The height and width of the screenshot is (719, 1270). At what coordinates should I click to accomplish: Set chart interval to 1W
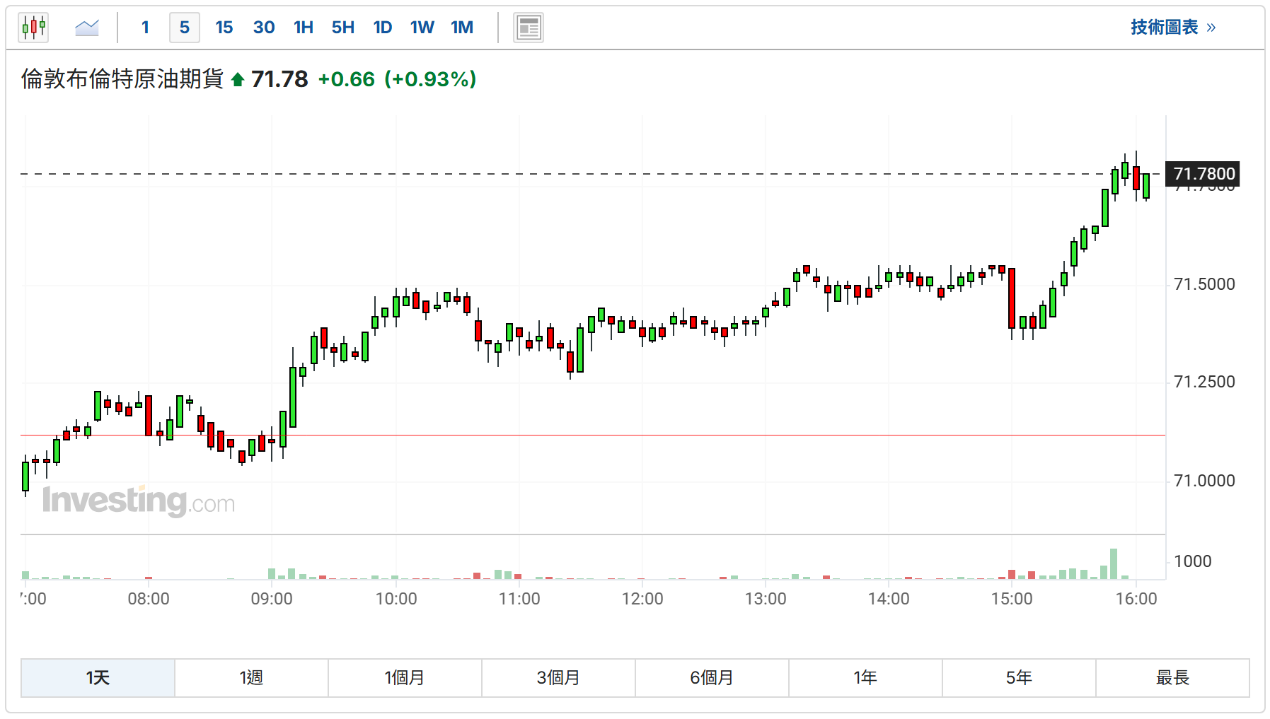422,28
